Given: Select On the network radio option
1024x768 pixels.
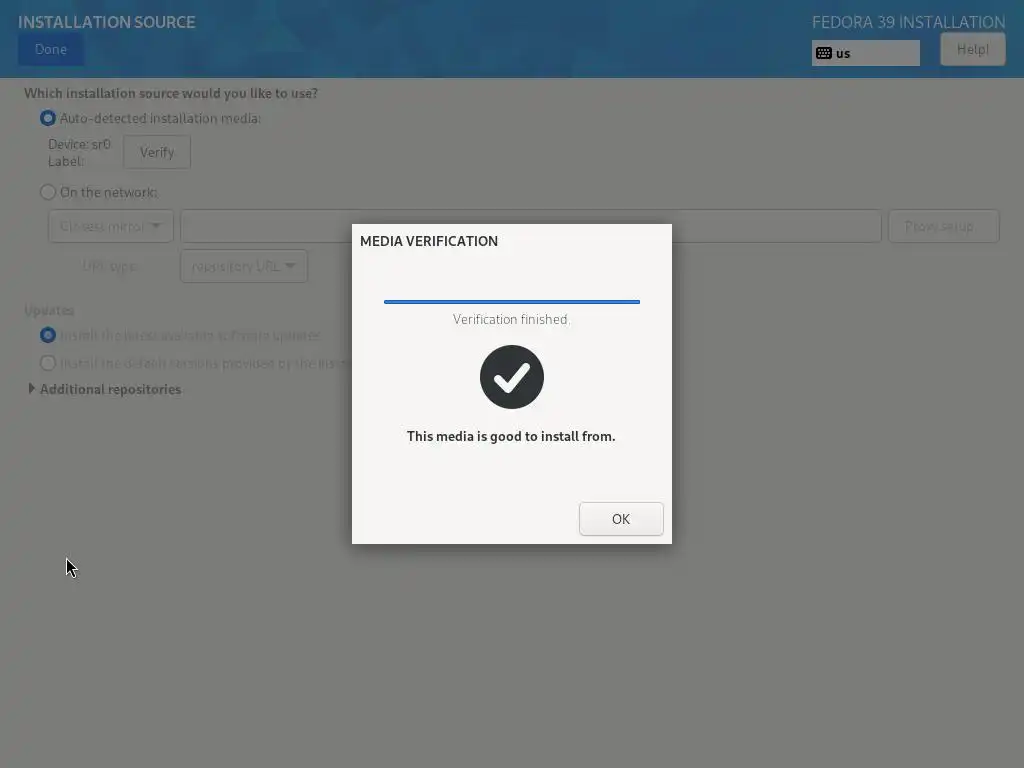Looking at the screenshot, I should click(48, 192).
